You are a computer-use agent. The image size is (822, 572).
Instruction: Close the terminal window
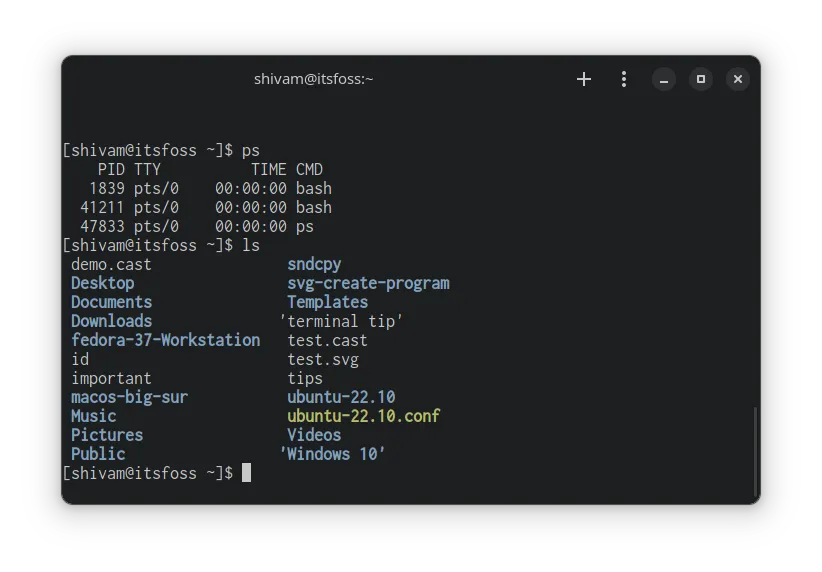[x=737, y=79]
